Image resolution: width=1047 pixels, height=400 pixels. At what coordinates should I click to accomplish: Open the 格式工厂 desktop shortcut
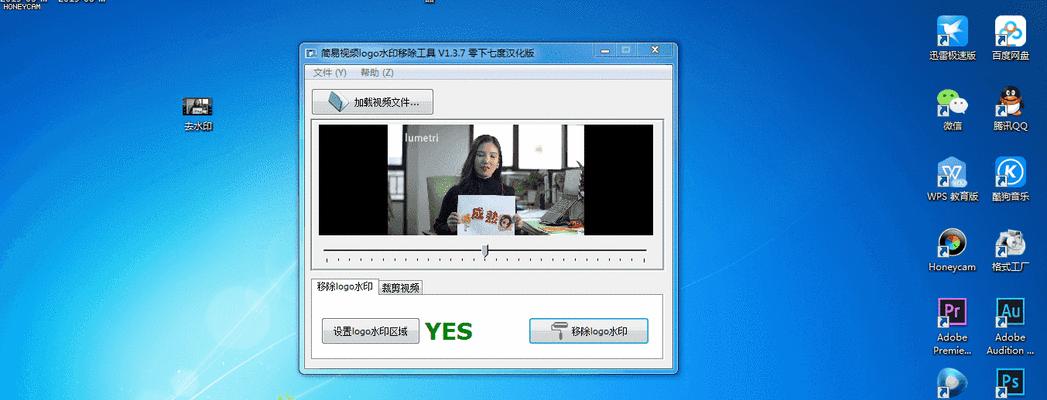1010,250
